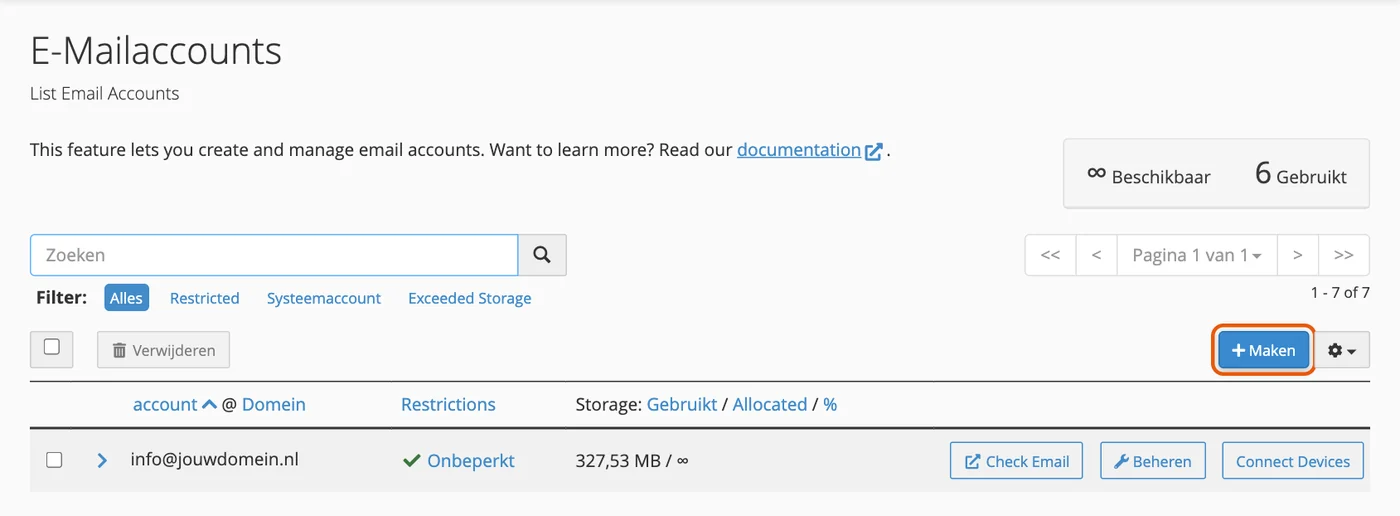The image size is (1400, 516).
Task: Go to first page with << button
Action: (x=1050, y=255)
